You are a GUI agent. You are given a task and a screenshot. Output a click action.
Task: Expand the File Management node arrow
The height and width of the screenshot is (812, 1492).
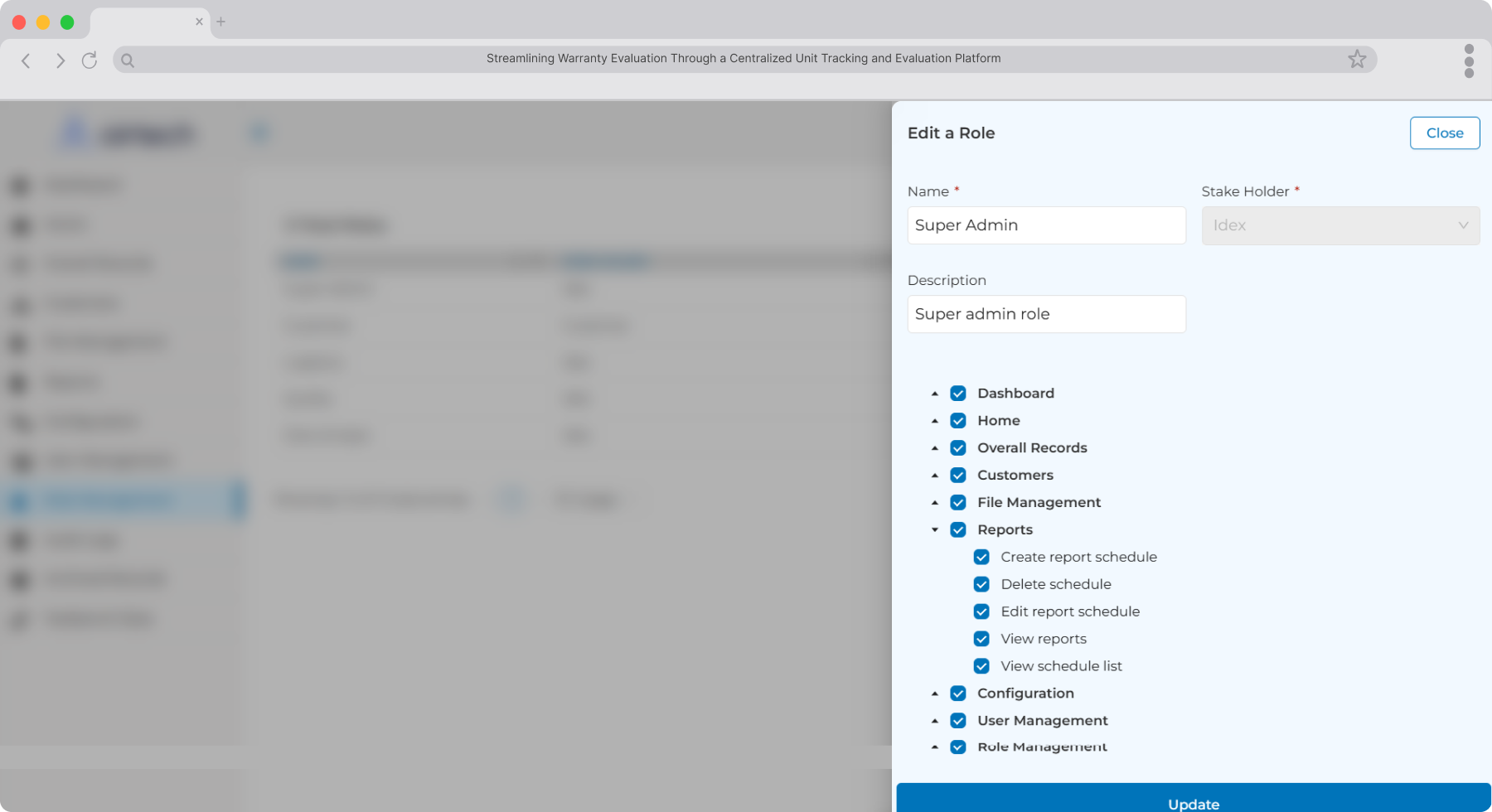pos(935,502)
